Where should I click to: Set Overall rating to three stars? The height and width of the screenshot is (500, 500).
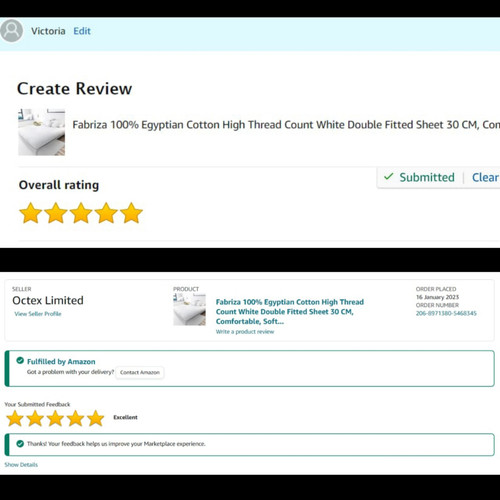point(81,213)
